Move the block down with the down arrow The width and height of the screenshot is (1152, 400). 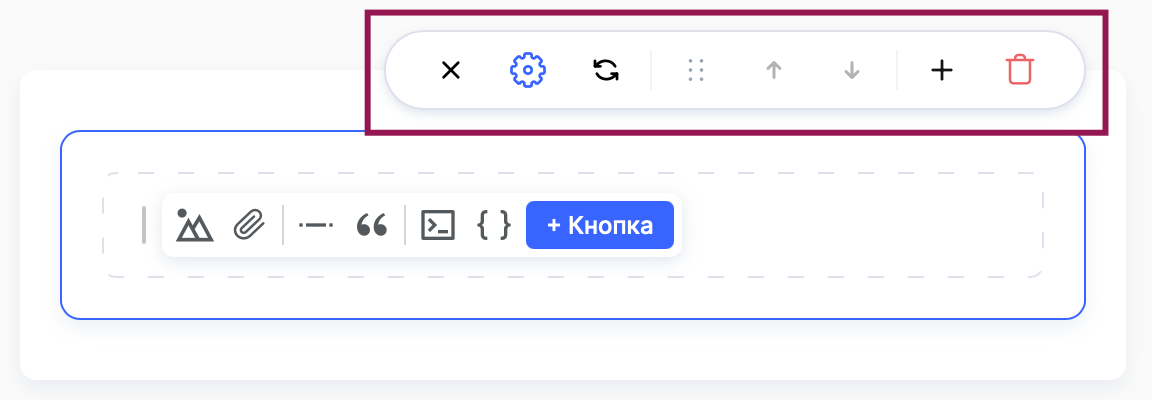point(852,70)
